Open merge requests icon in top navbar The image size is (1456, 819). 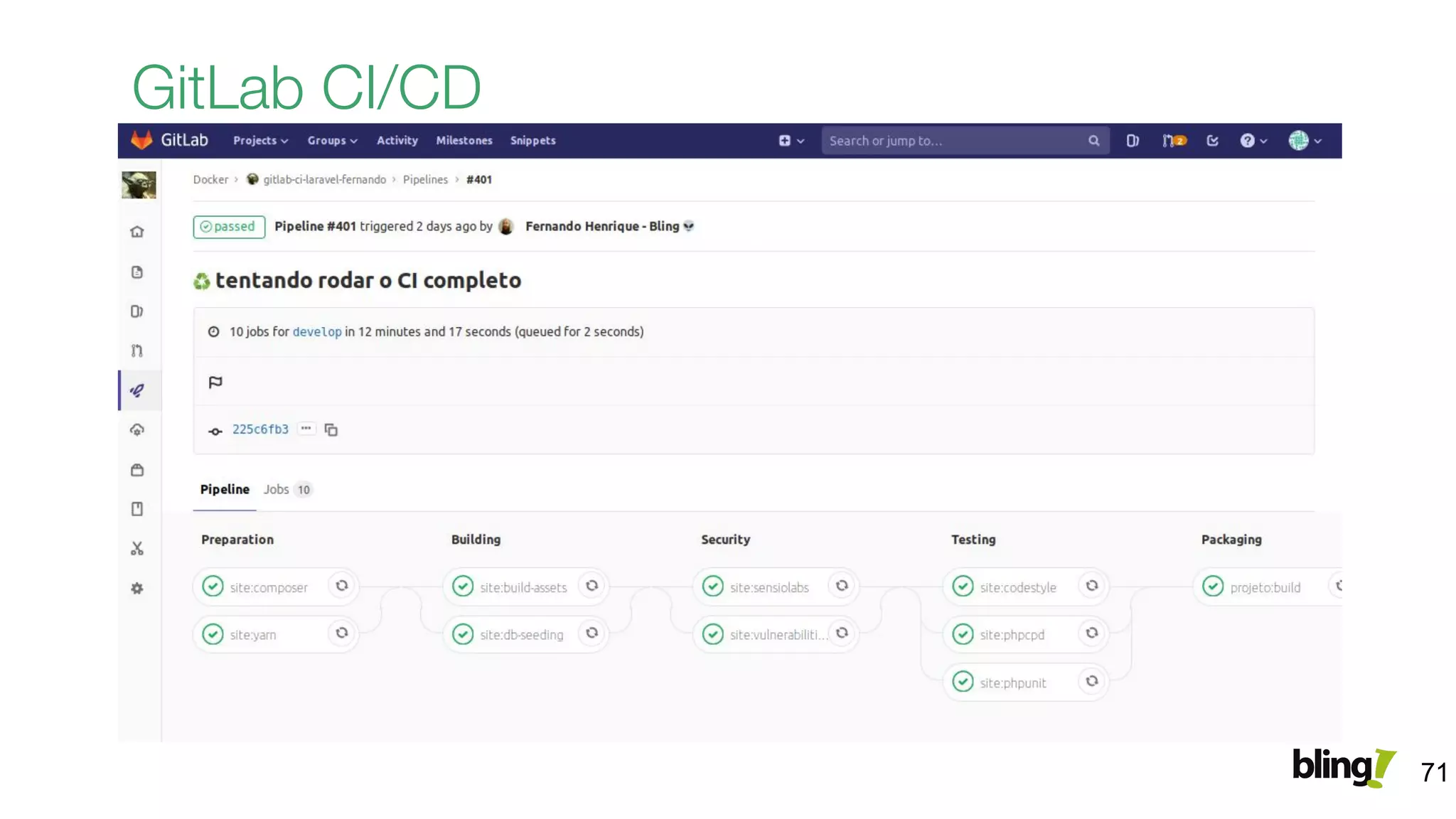click(1174, 141)
